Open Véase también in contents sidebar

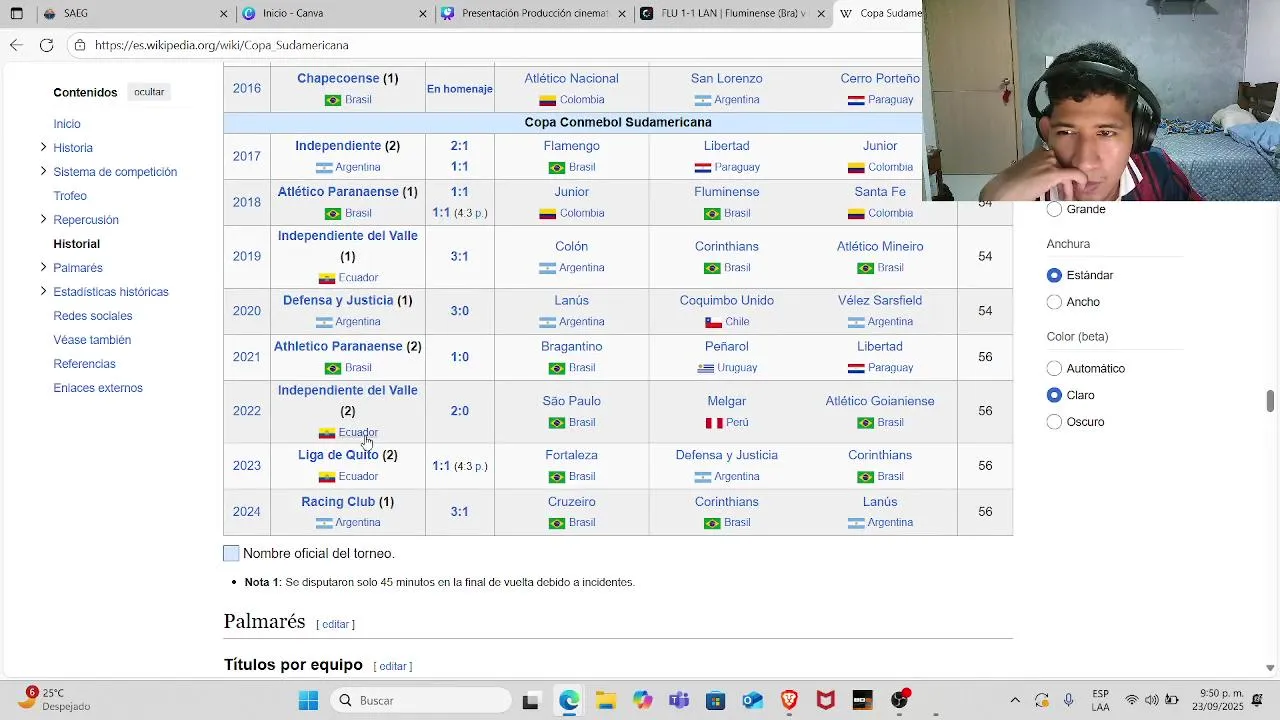(92, 340)
